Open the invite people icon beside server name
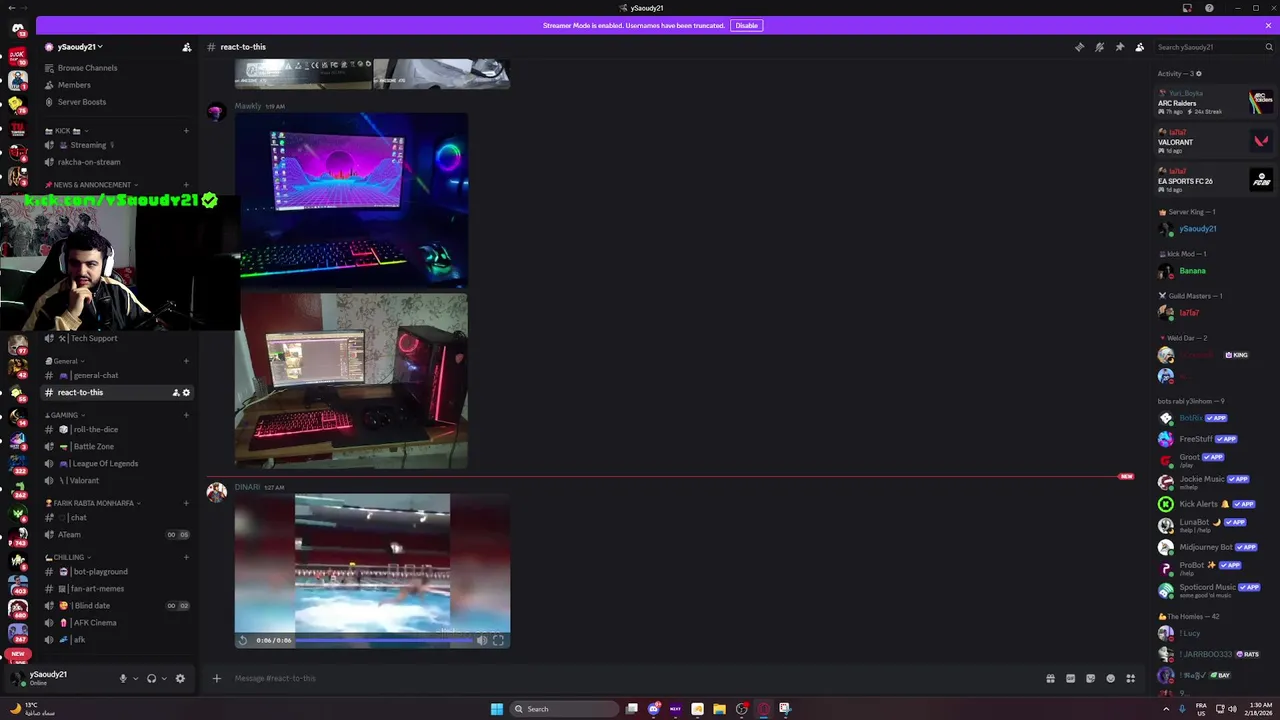 pyautogui.click(x=186, y=47)
